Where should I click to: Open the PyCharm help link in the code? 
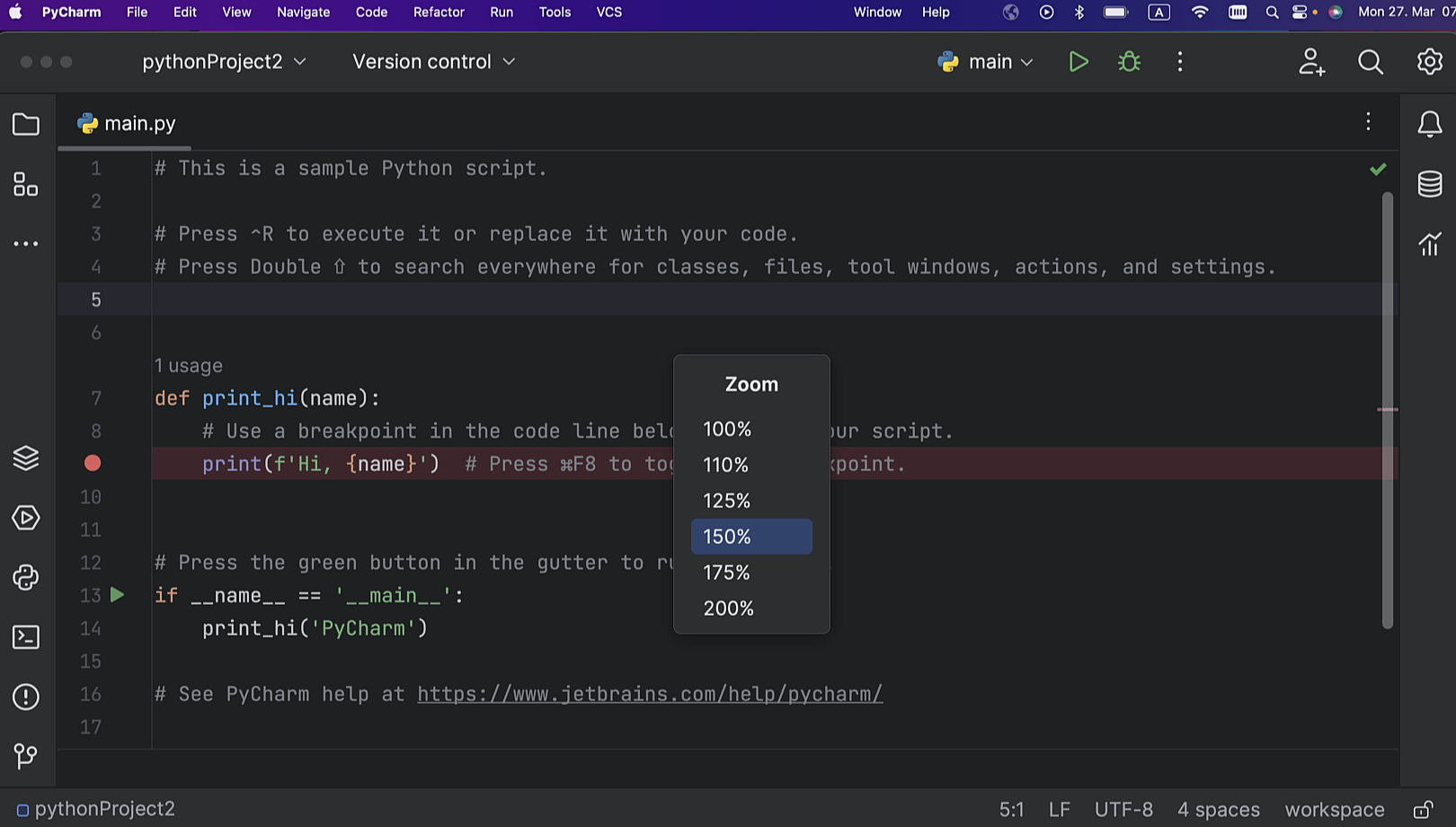click(649, 694)
